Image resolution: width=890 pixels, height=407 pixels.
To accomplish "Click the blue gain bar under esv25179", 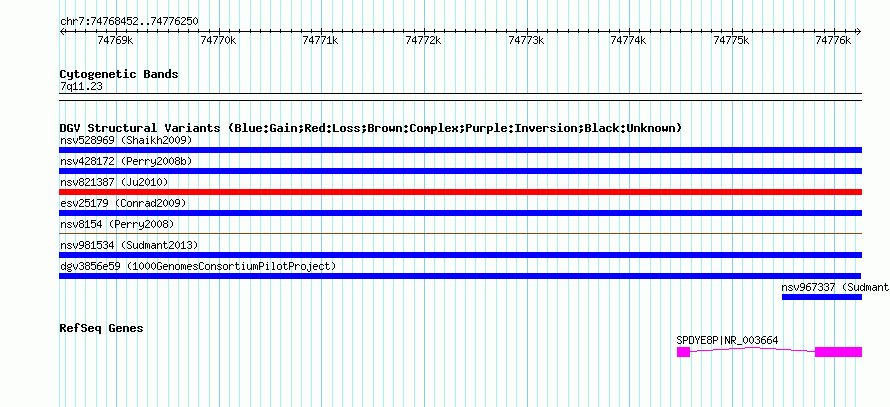I will tap(460, 213).
